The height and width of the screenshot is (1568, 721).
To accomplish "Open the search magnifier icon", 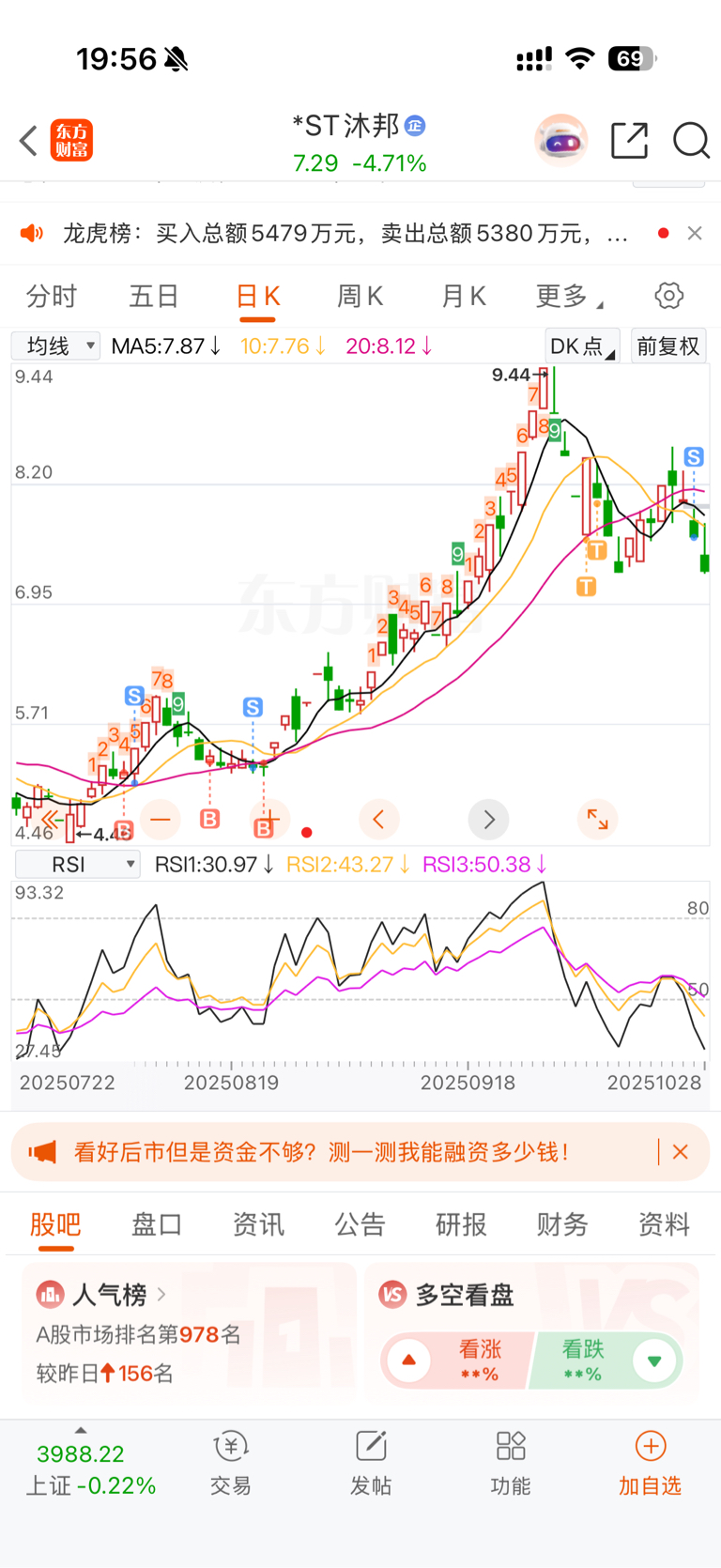I will coord(691,141).
